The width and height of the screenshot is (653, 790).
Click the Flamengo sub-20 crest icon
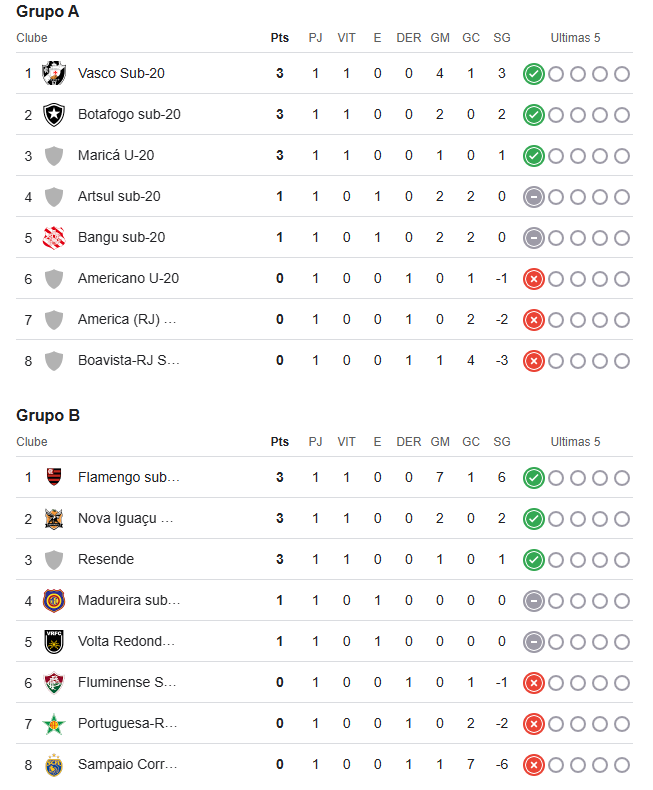click(x=54, y=477)
